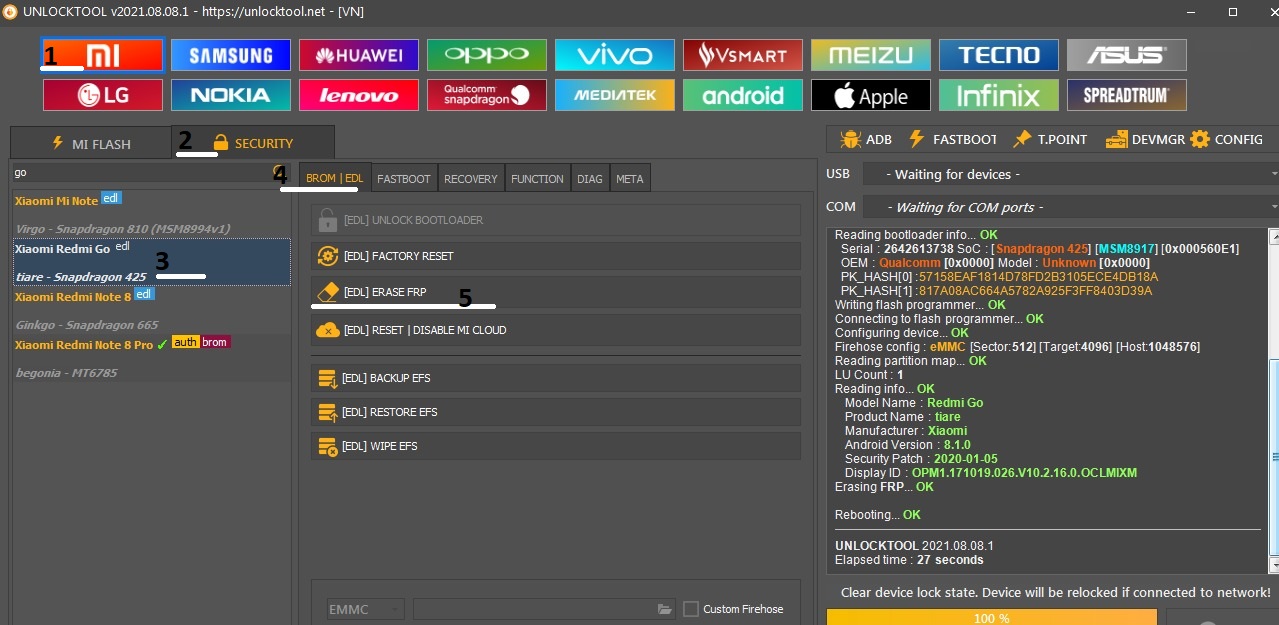Click [EDL] FACTORY RESET button

click(x=556, y=256)
